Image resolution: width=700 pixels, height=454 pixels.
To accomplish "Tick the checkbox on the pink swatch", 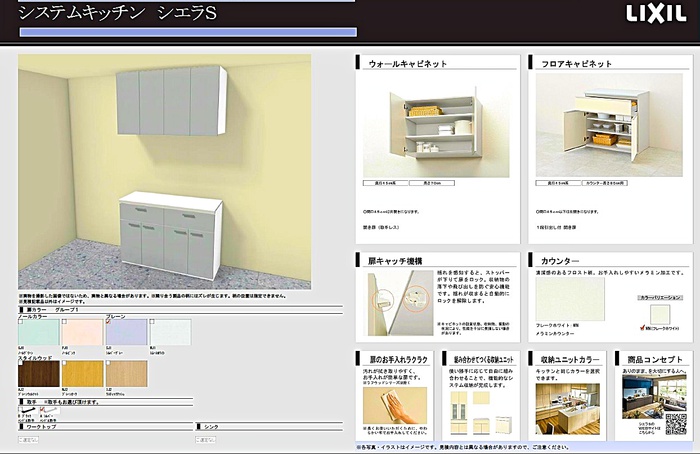I will [x=66, y=320].
